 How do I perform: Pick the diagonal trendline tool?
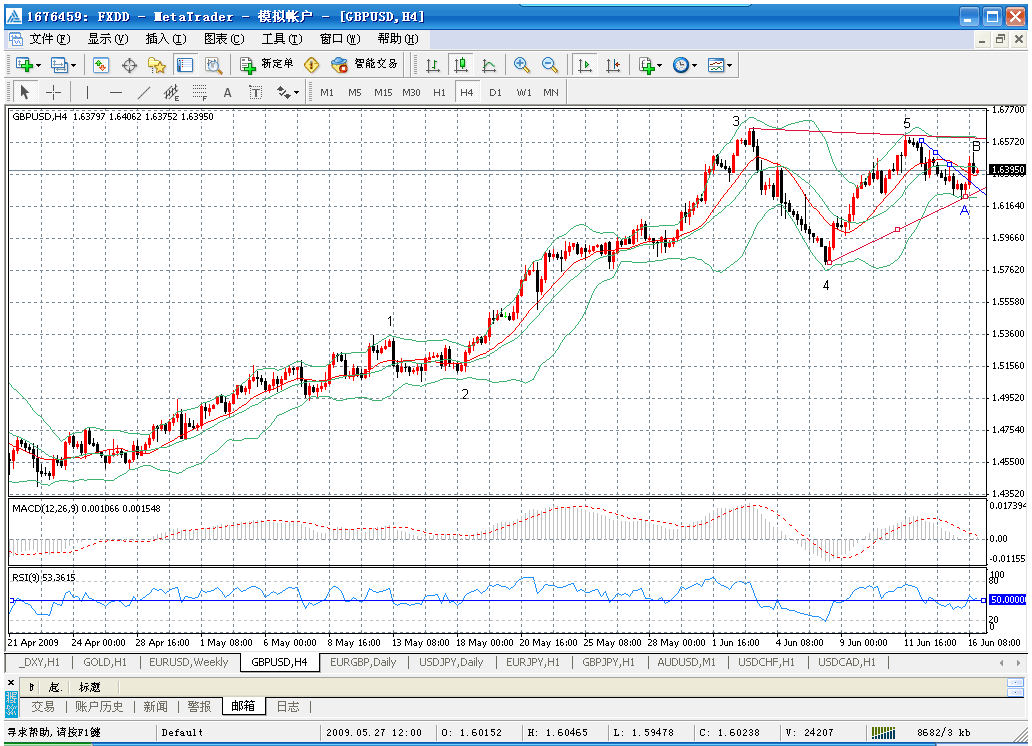tap(143, 92)
